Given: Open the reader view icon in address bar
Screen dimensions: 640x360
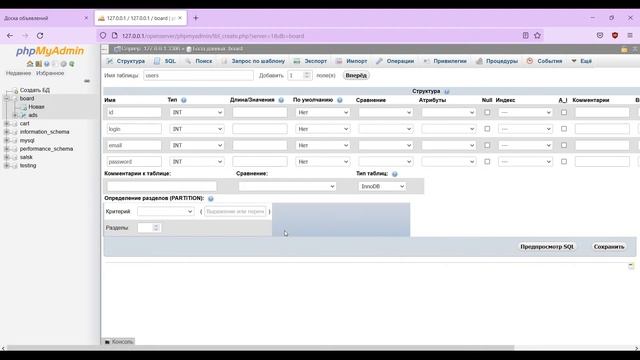Looking at the screenshot, I should tap(526, 36).
